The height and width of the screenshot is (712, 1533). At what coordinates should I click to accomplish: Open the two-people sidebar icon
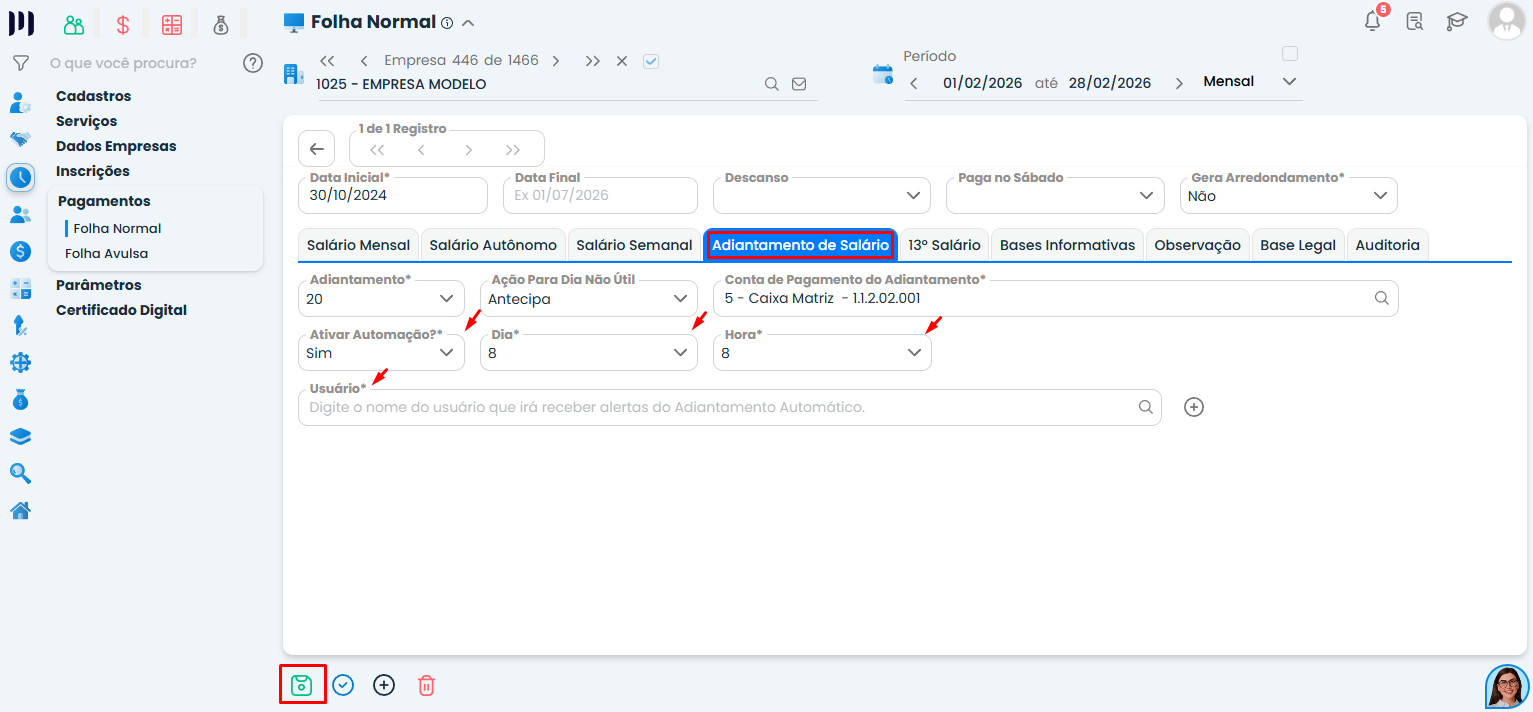pyautogui.click(x=20, y=214)
